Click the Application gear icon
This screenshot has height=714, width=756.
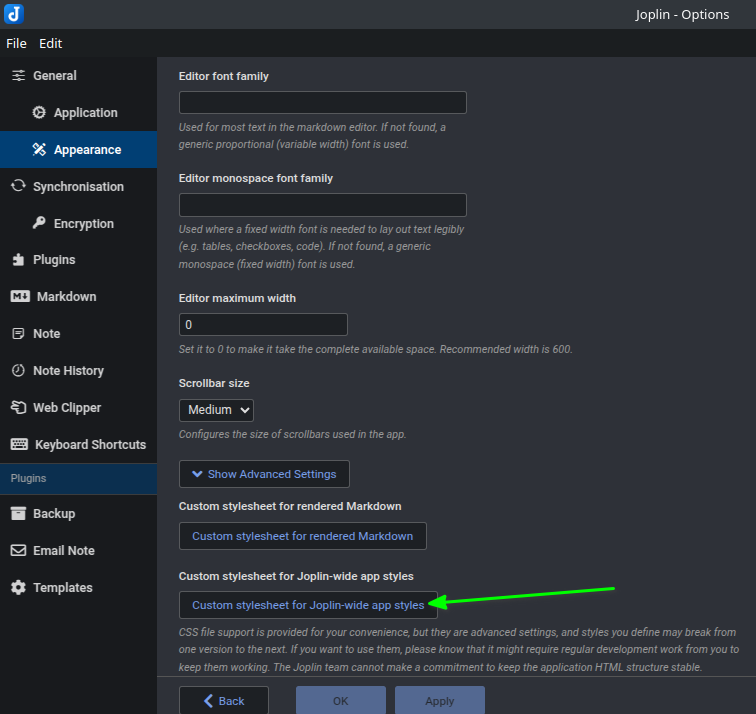tap(39, 112)
